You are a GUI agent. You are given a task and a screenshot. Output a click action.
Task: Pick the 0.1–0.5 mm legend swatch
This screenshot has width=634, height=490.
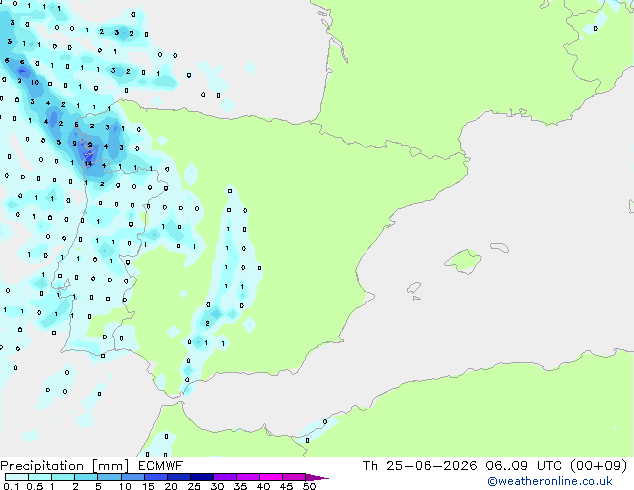17,477
